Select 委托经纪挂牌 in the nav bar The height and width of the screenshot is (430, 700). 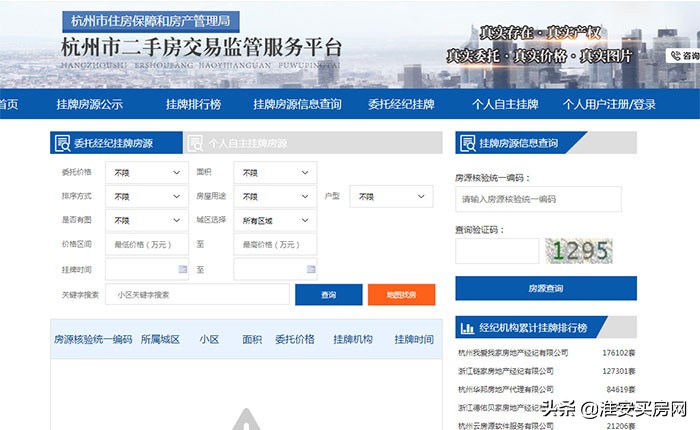tap(401, 104)
